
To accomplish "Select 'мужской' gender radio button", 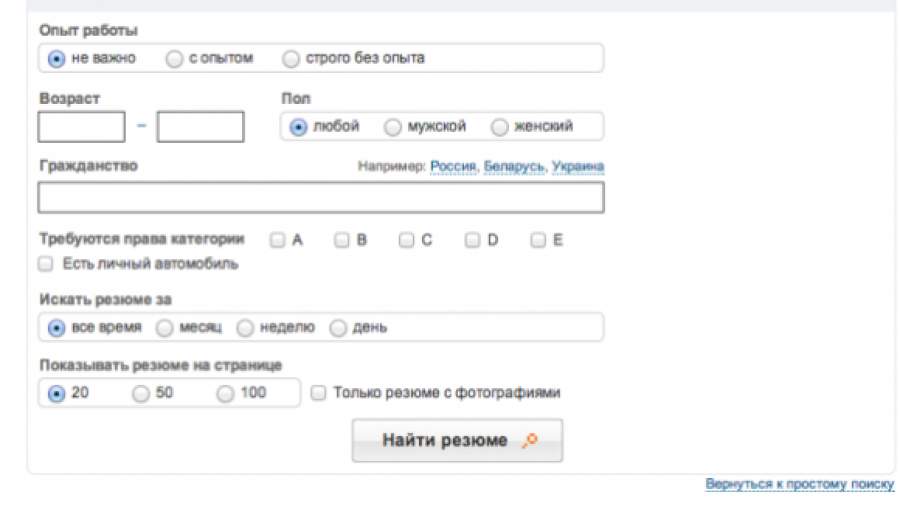I will point(393,127).
